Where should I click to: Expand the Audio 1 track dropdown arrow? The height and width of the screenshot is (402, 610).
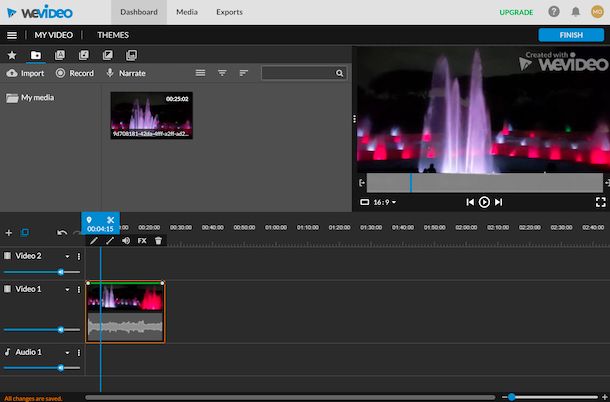67,353
